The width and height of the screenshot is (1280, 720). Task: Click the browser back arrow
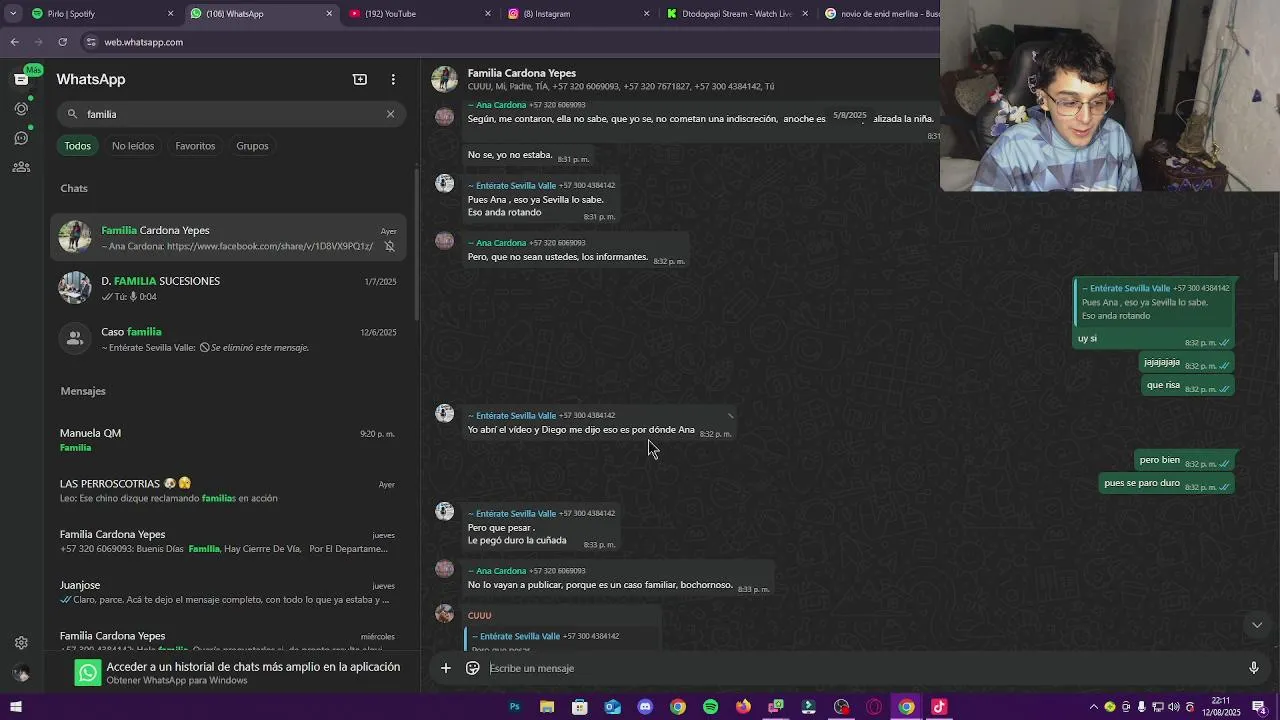(14, 42)
